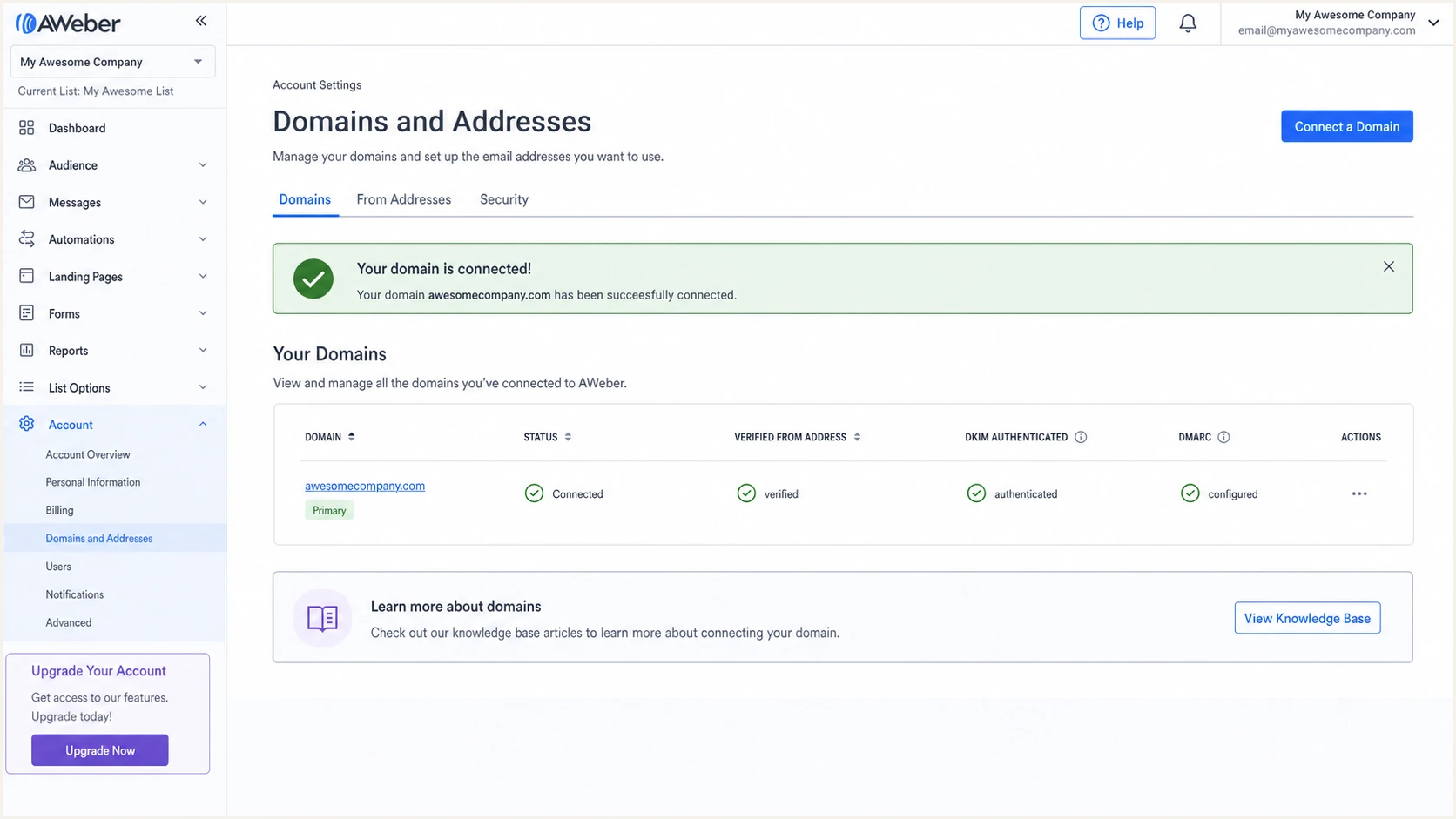Click the Reports chart icon
Viewport: 1456px width, 819px height.
click(27, 350)
